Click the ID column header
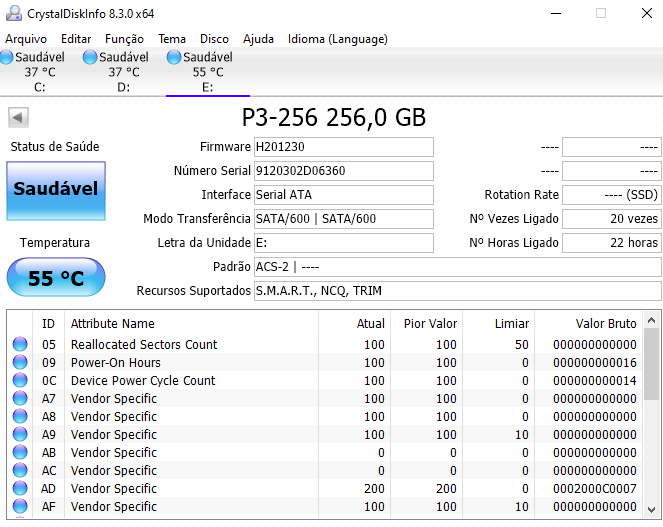Viewport: 663px width, 527px height. pyautogui.click(x=48, y=324)
